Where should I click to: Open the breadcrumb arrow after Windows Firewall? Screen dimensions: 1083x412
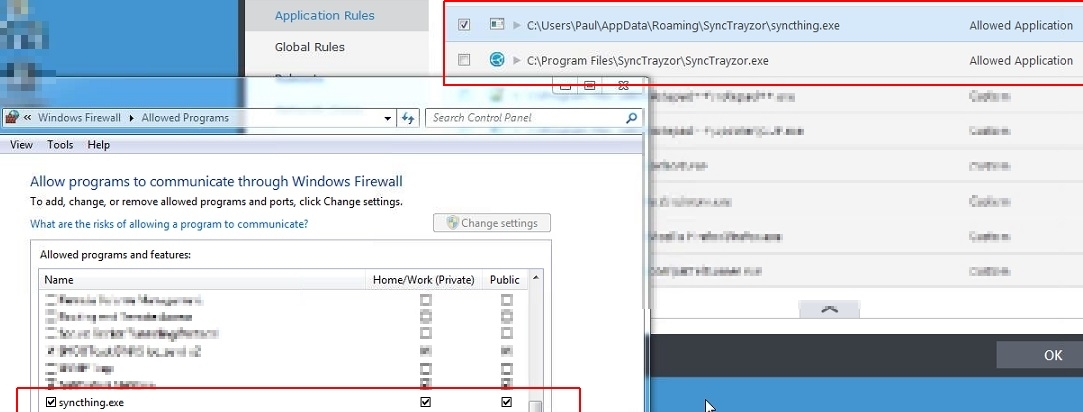point(131,118)
